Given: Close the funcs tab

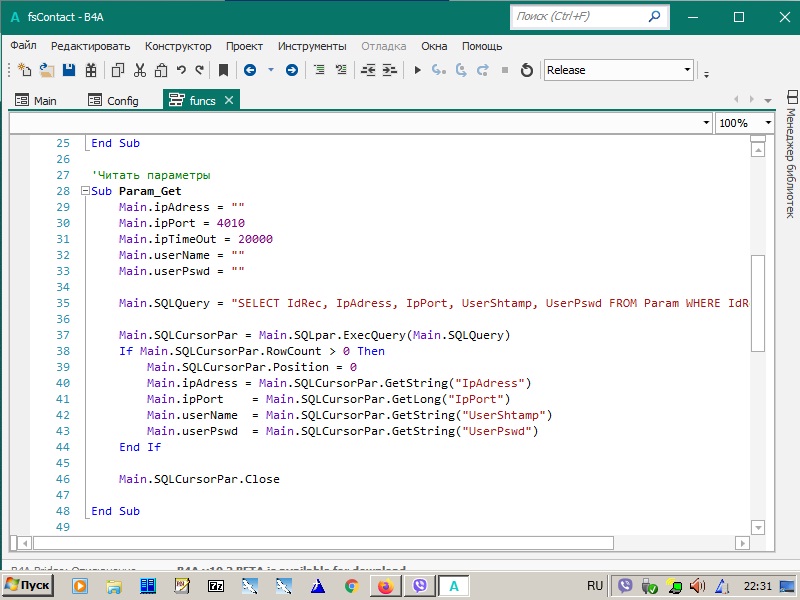Looking at the screenshot, I should 229,100.
